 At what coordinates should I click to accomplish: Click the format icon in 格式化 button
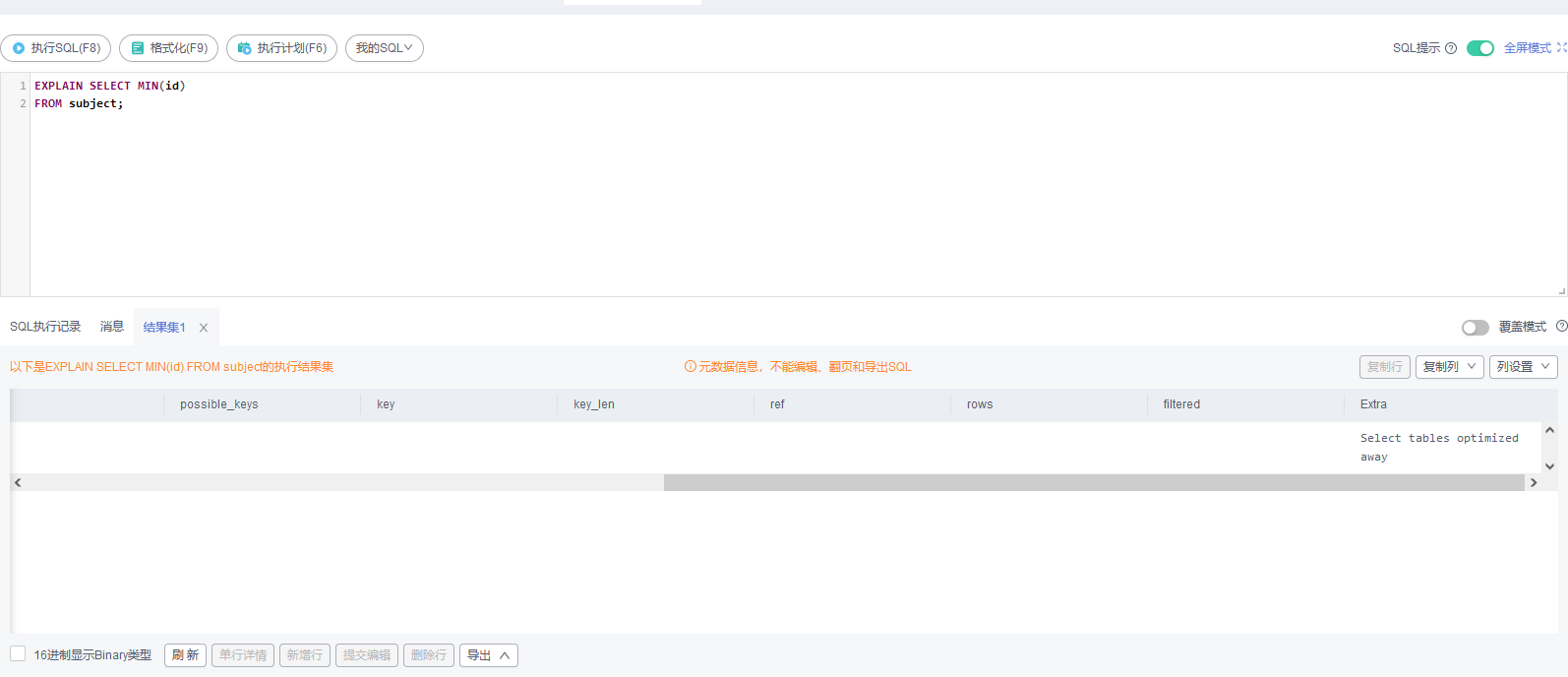tap(138, 48)
